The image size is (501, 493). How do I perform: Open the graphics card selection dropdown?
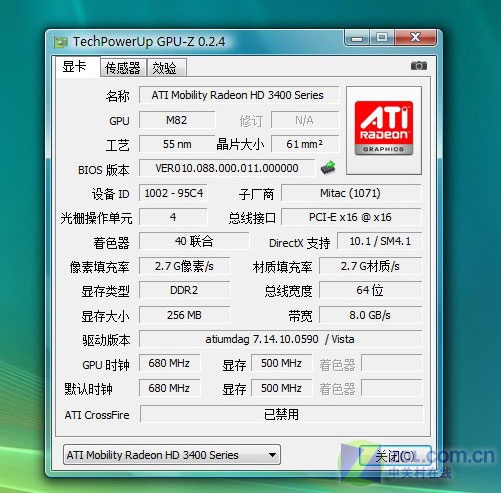[x=172, y=455]
